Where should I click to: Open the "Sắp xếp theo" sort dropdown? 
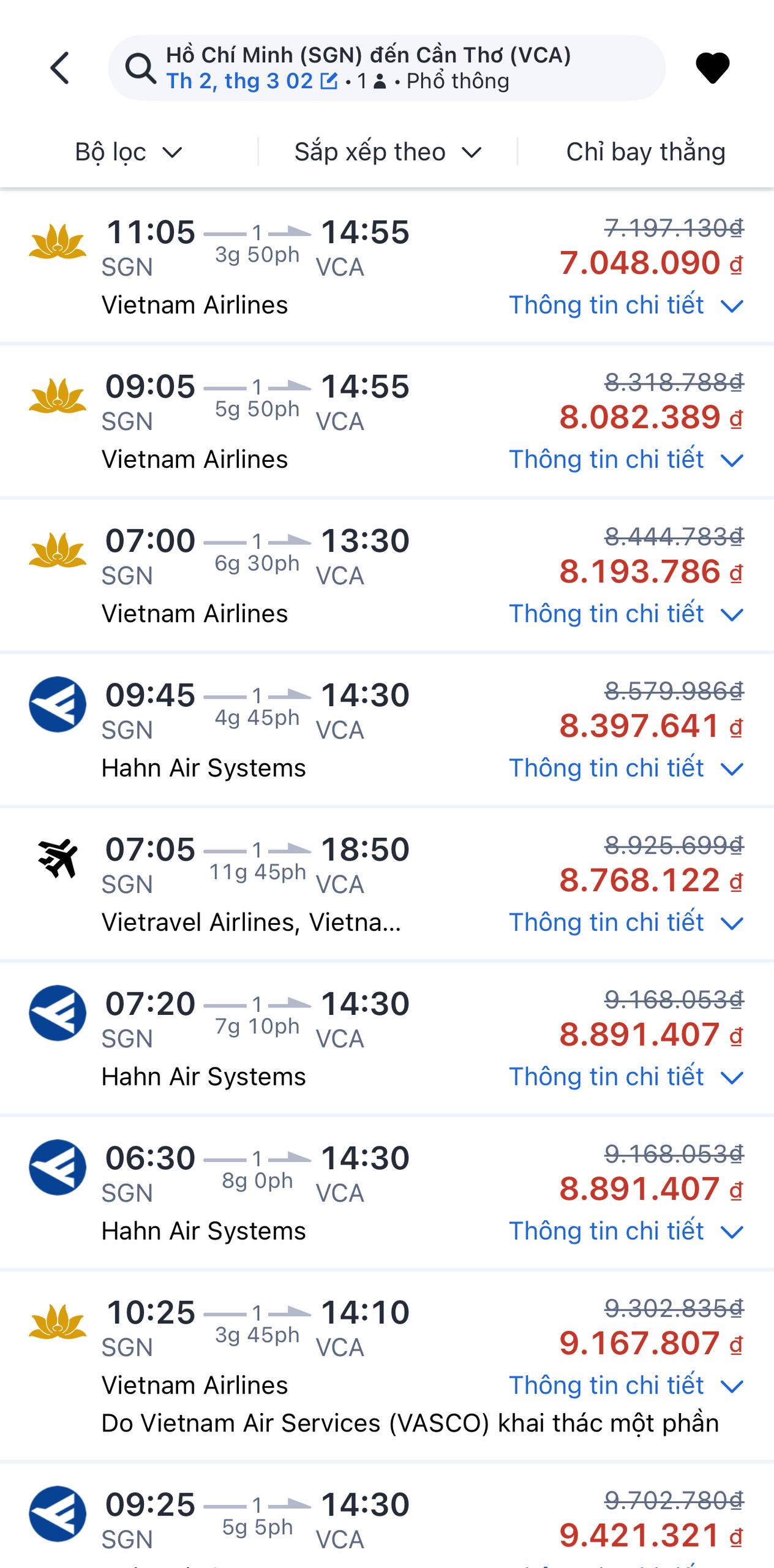[x=388, y=152]
